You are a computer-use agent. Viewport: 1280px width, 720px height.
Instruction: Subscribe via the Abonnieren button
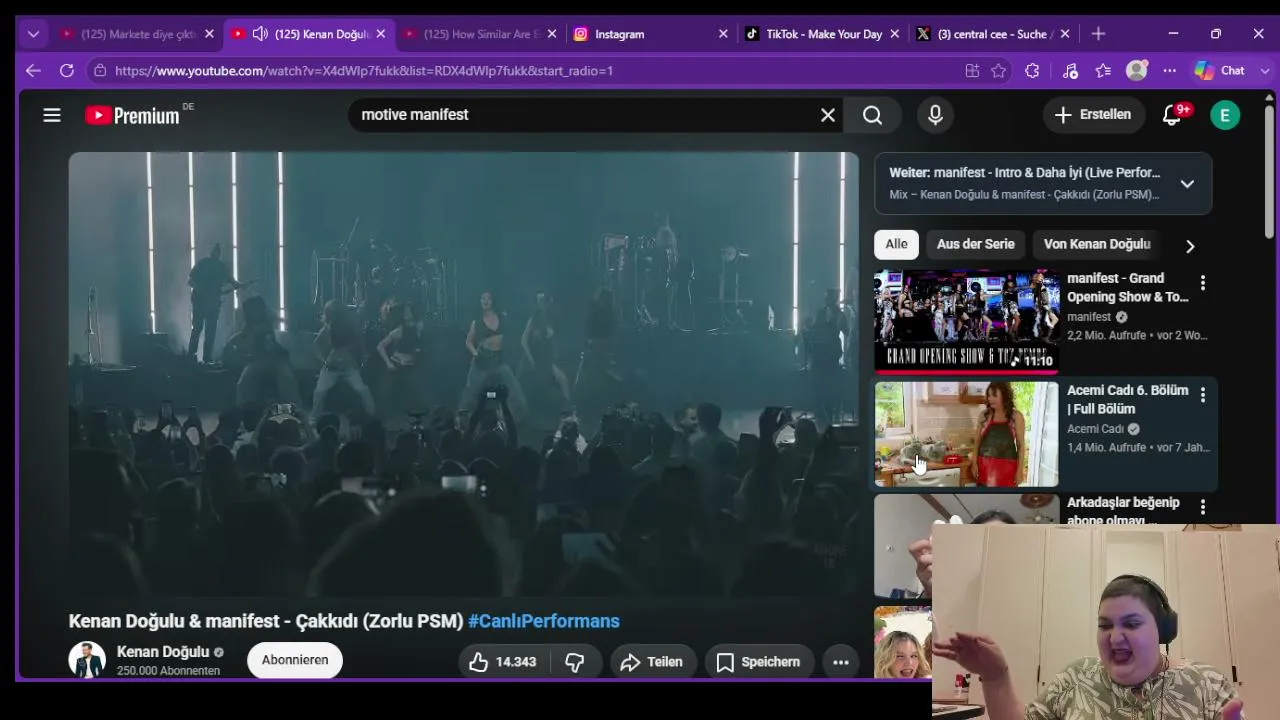click(x=295, y=660)
